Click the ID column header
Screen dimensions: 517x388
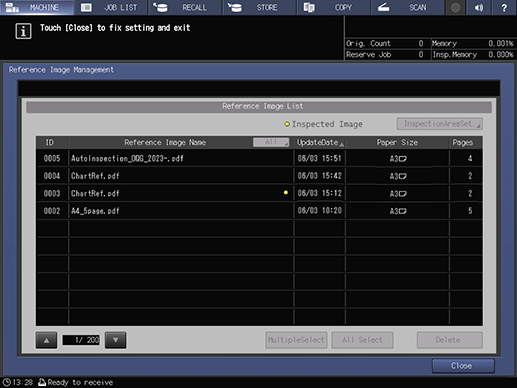[x=50, y=143]
